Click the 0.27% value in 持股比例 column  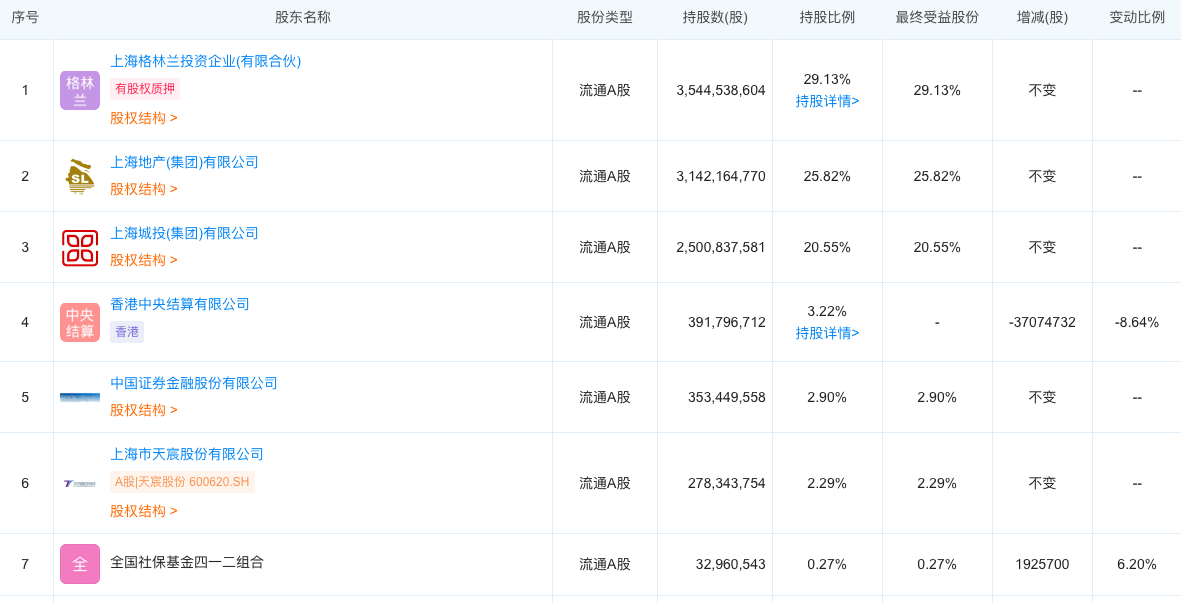click(827, 564)
